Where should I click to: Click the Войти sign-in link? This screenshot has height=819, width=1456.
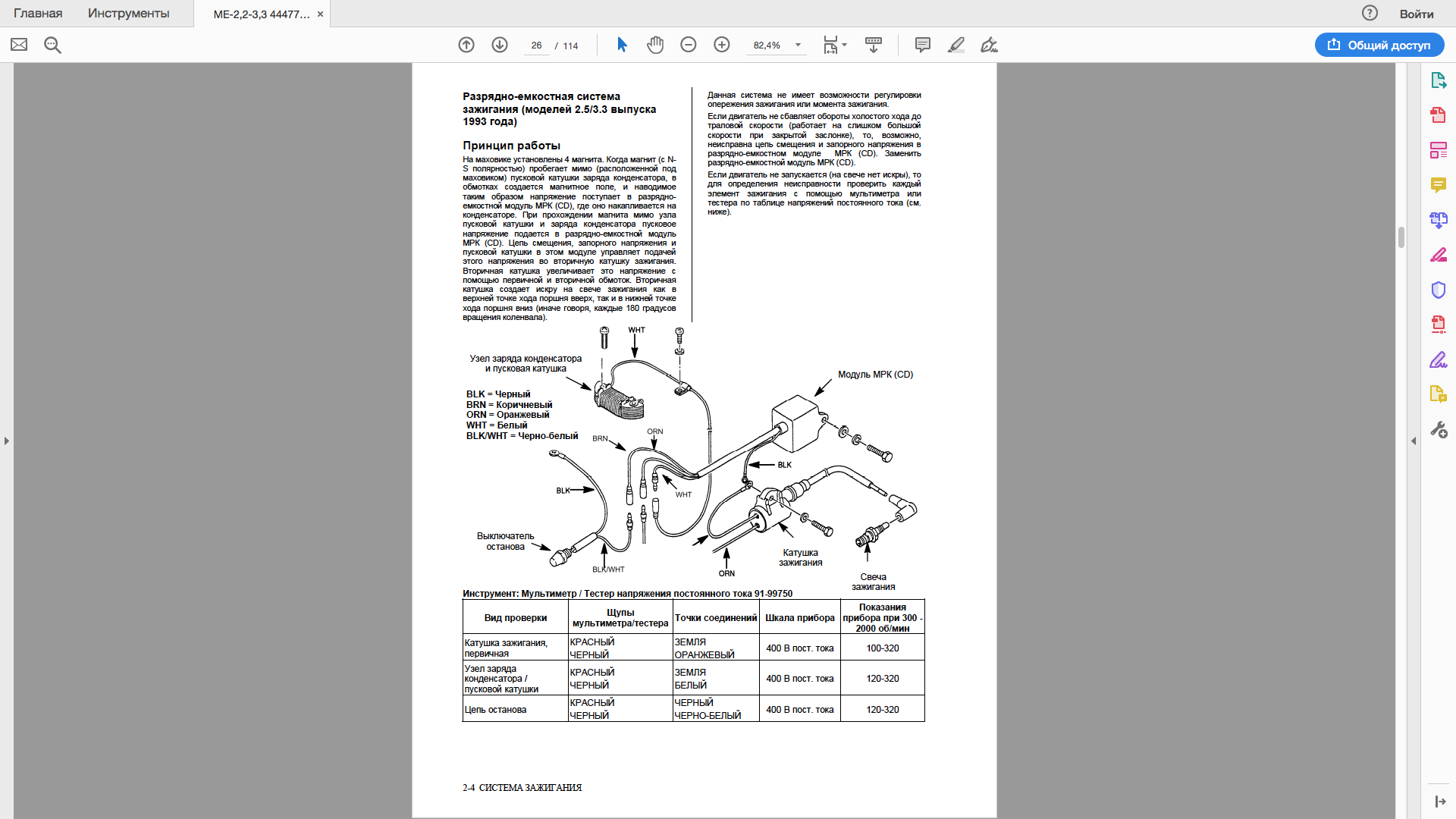pyautogui.click(x=1416, y=14)
